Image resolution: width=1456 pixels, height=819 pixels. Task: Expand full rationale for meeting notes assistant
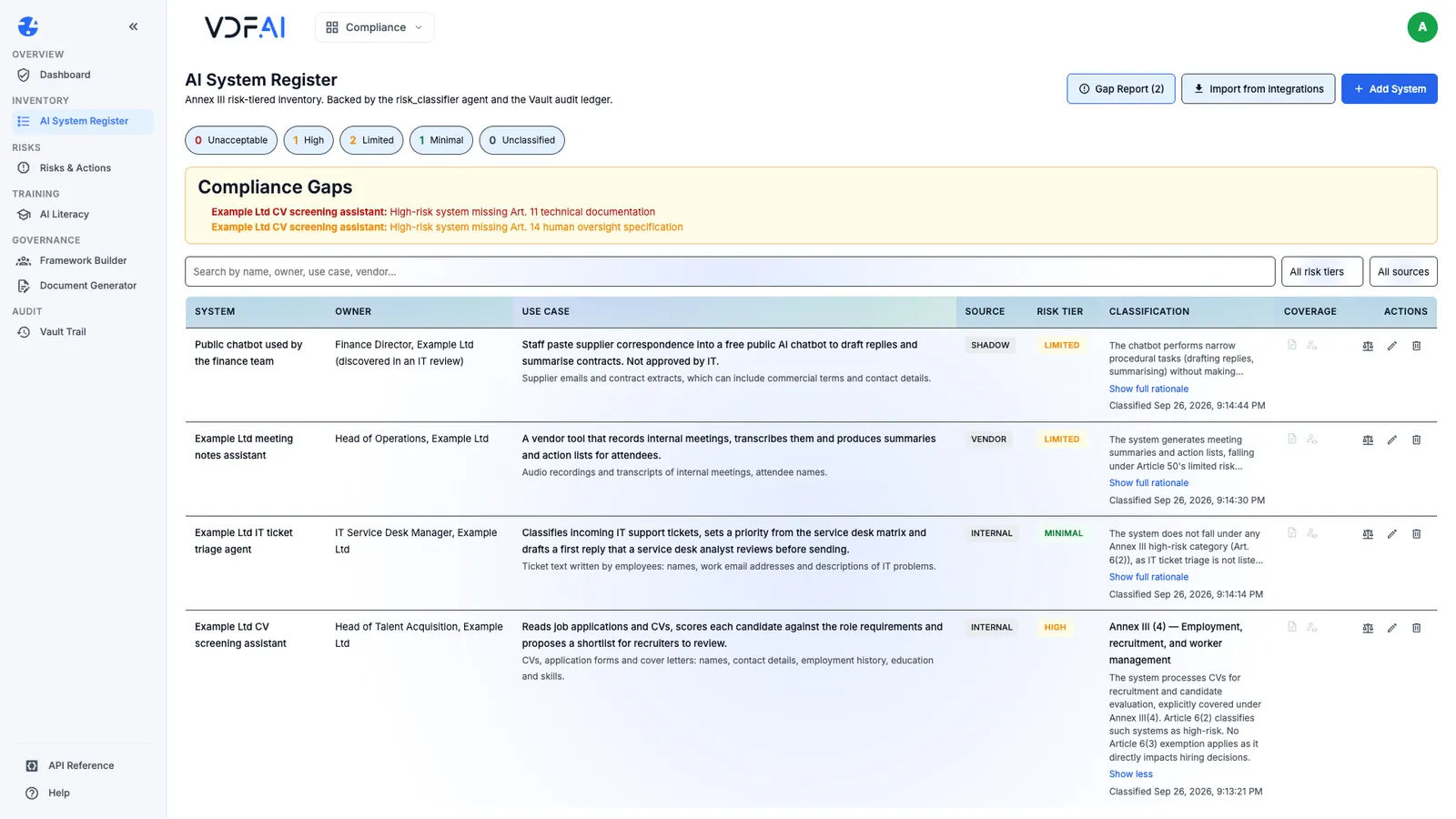[x=1148, y=483]
